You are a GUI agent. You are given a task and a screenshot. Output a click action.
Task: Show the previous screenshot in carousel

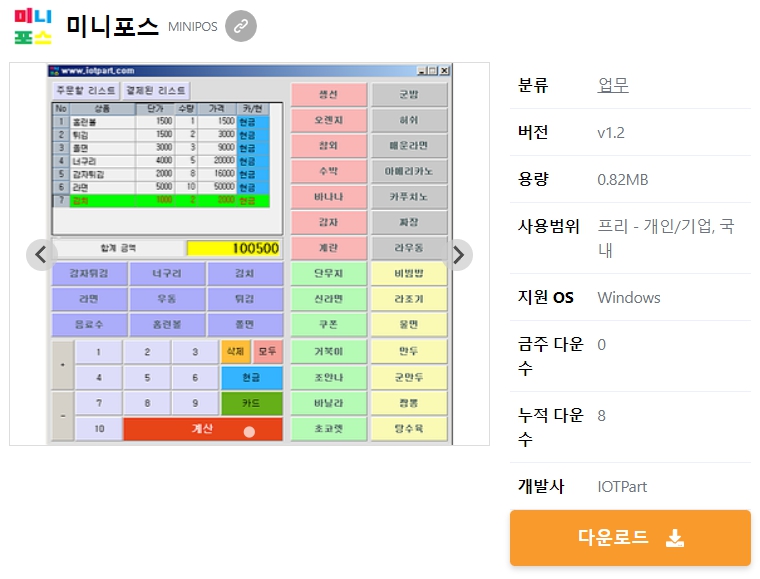(x=42, y=254)
